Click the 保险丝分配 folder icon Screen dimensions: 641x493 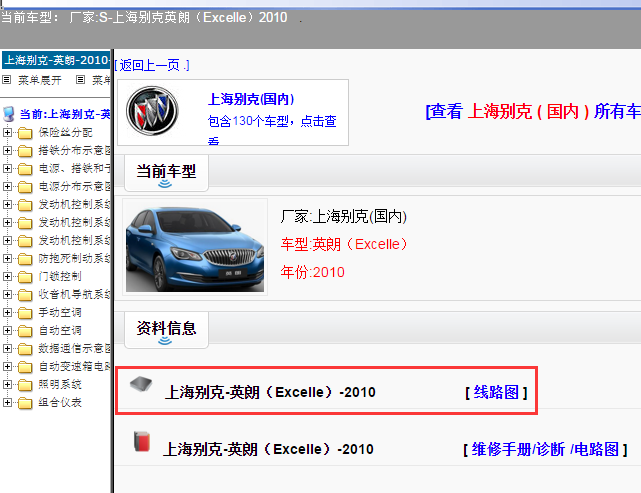[x=25, y=133]
